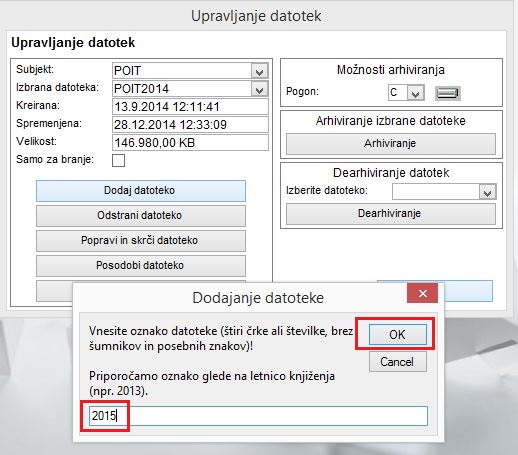
Task: Click the file label input containing 2015
Action: (258, 416)
